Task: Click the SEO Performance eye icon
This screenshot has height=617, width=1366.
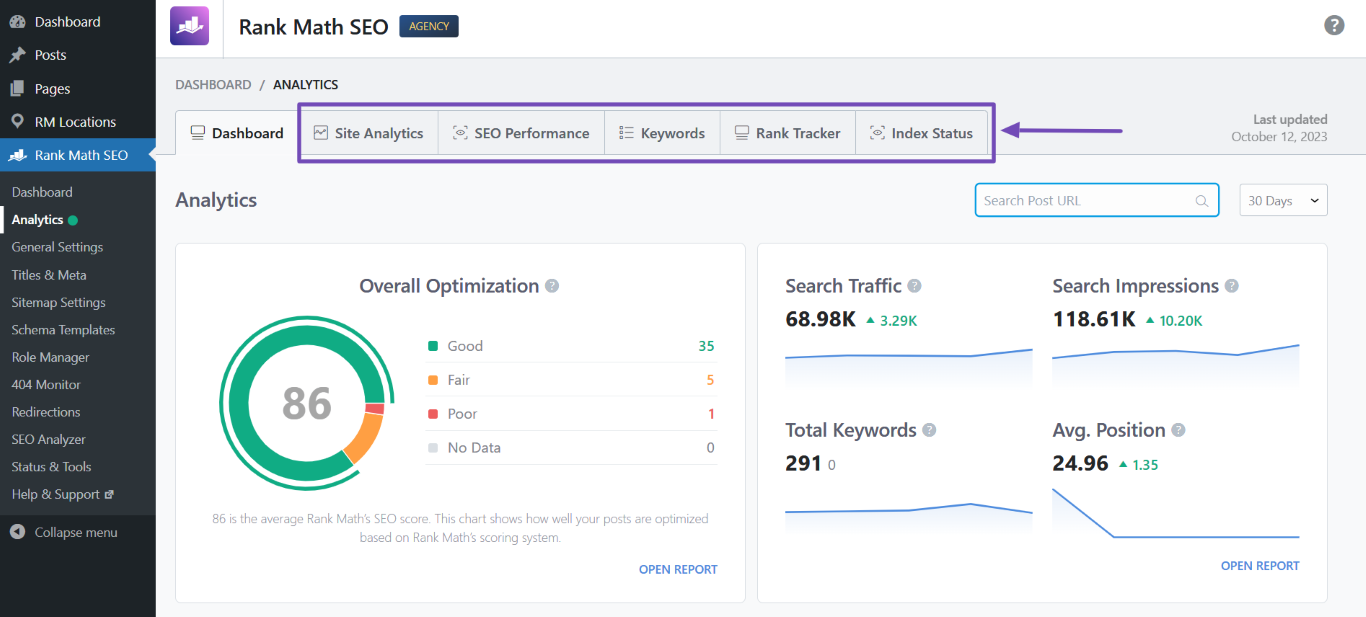Action: [460, 132]
